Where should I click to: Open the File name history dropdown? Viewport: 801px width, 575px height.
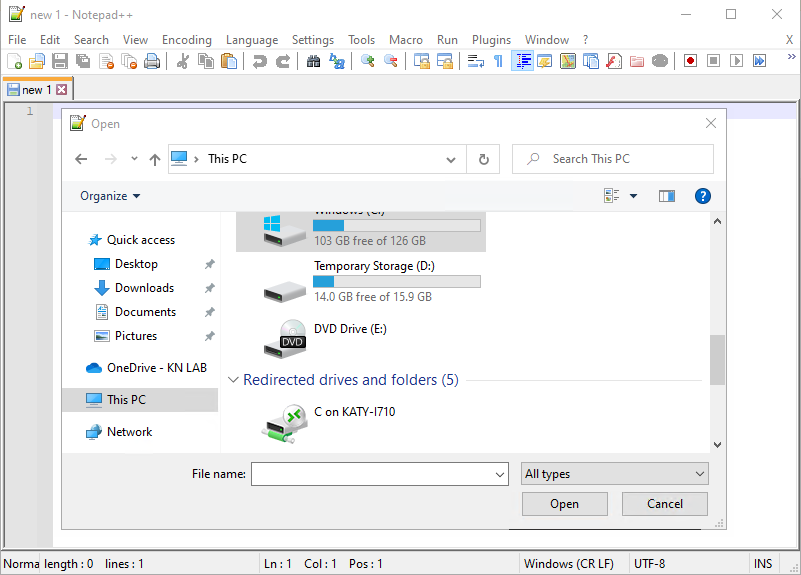tap(500, 474)
